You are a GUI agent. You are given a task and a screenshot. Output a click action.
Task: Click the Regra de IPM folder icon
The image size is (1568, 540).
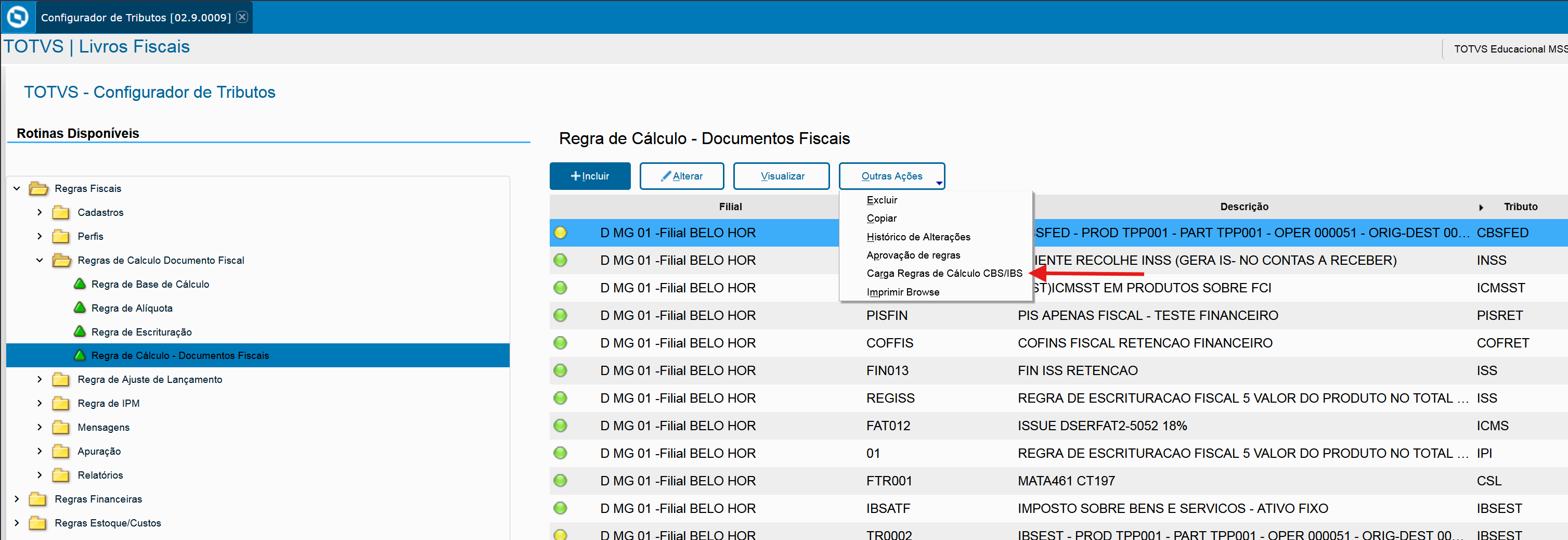click(x=61, y=404)
